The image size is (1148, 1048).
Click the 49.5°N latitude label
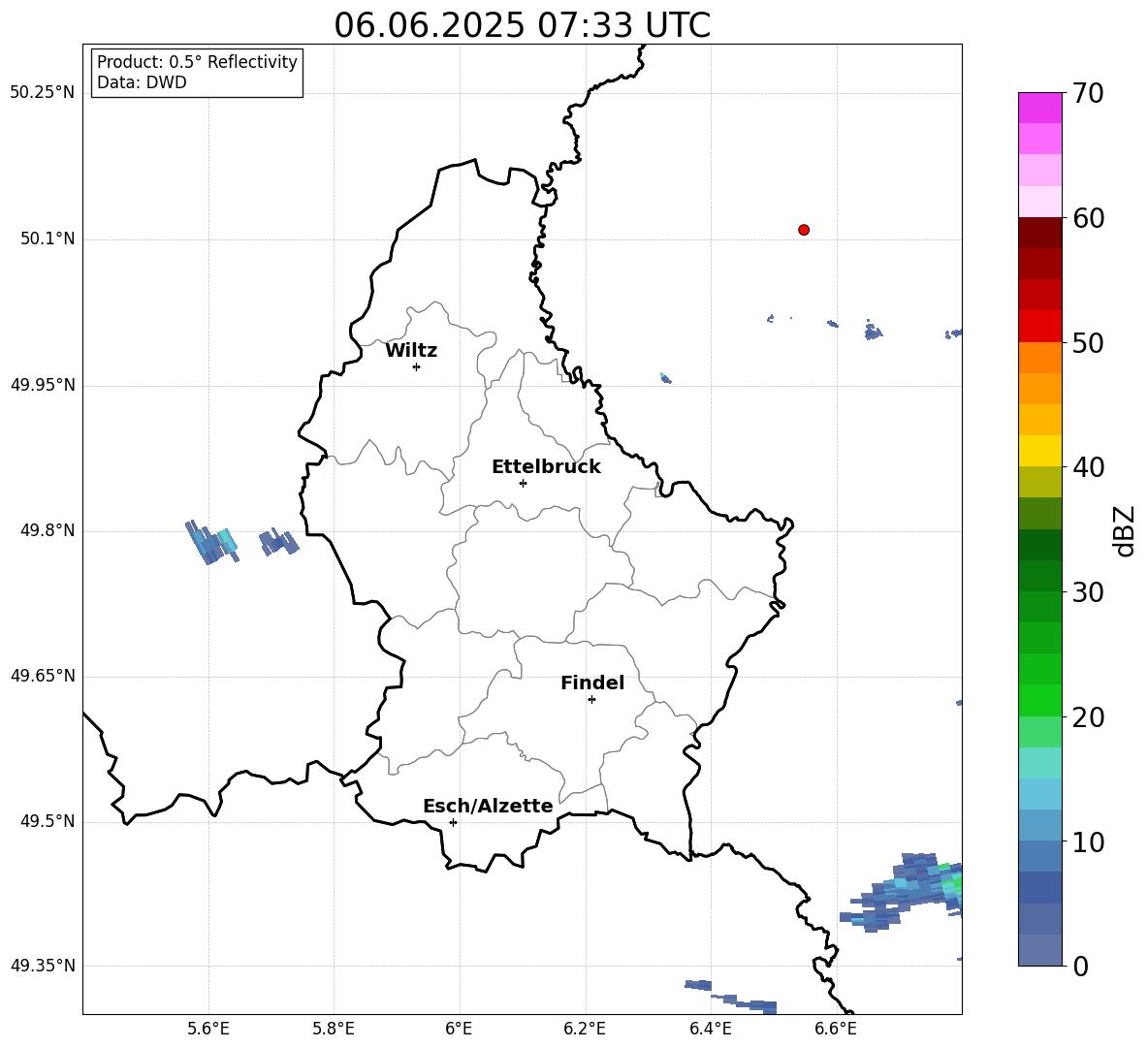click(48, 821)
